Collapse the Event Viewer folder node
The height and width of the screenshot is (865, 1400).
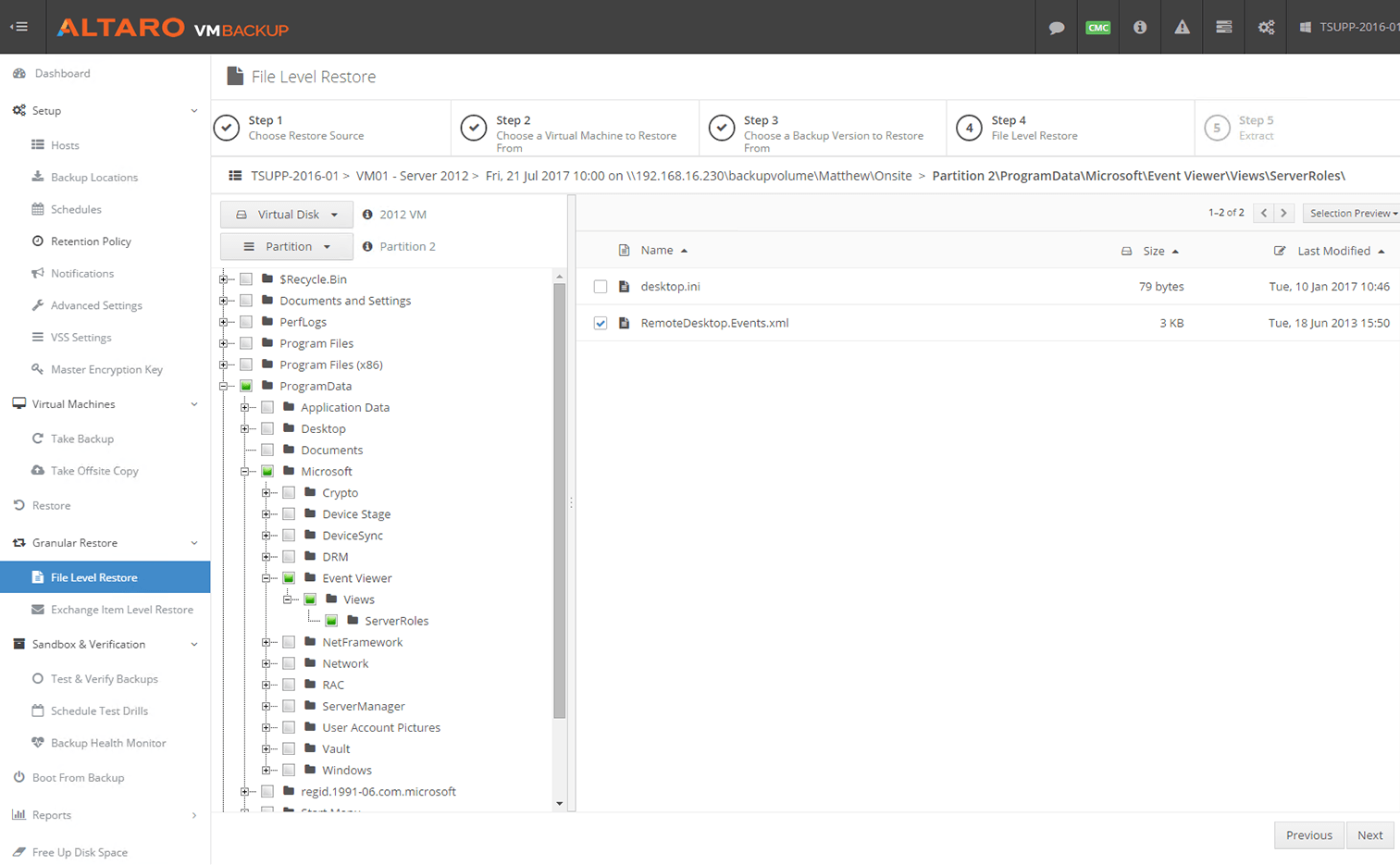click(266, 578)
